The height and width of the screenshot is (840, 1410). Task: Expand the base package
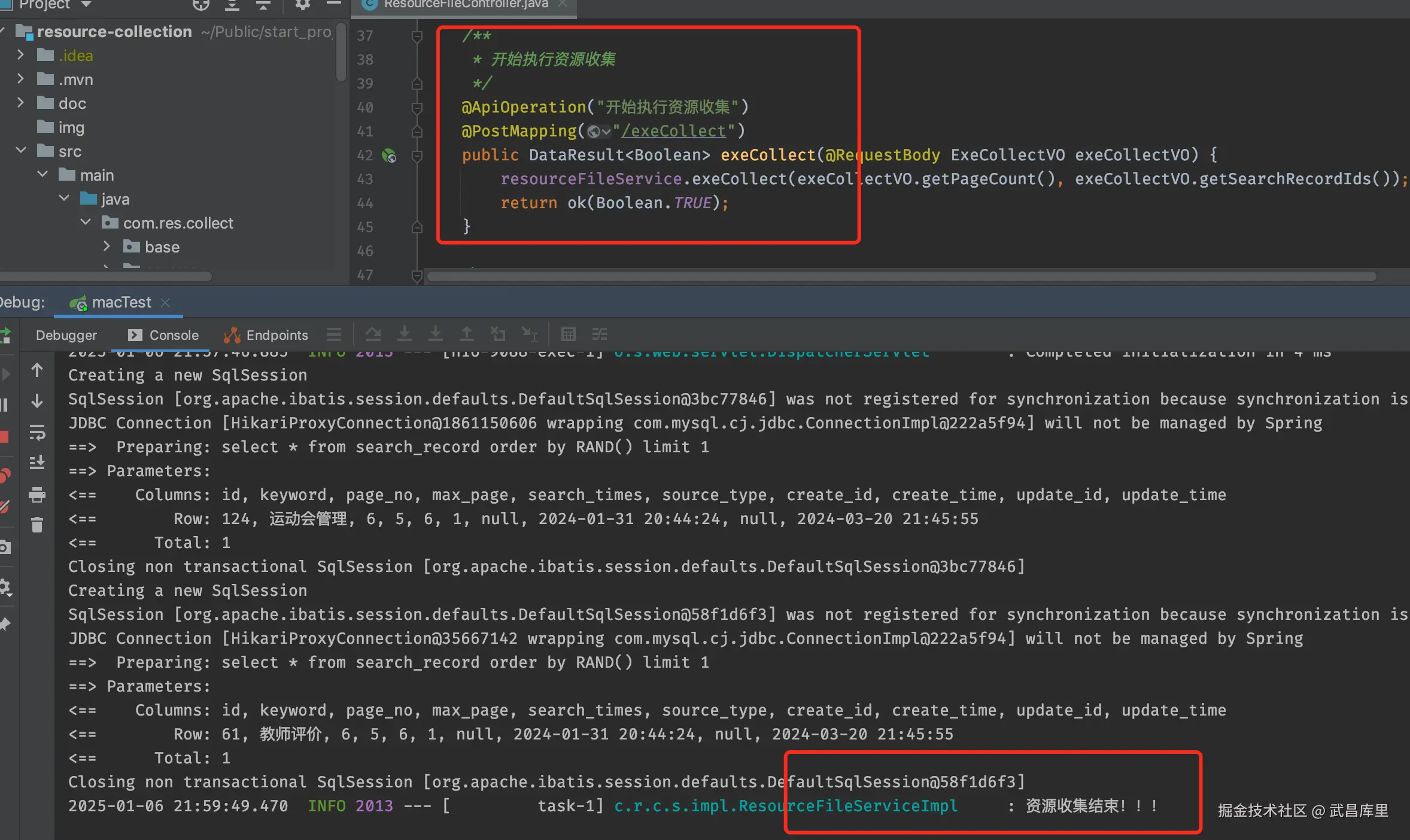tap(107, 246)
